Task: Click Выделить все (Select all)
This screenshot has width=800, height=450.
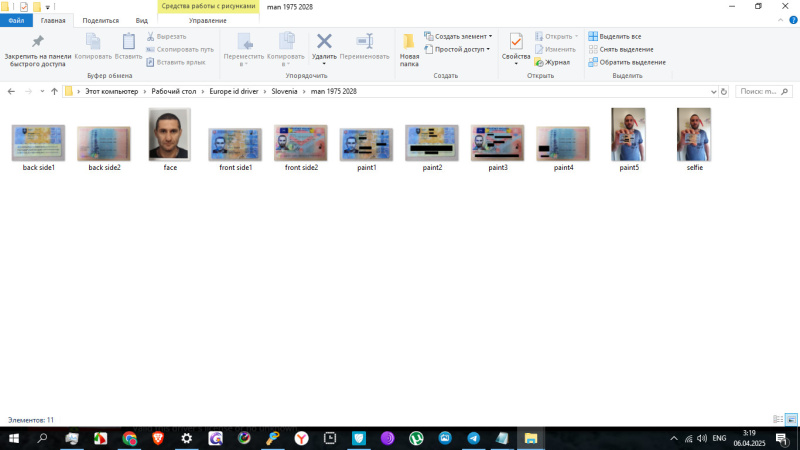Action: 620,36
